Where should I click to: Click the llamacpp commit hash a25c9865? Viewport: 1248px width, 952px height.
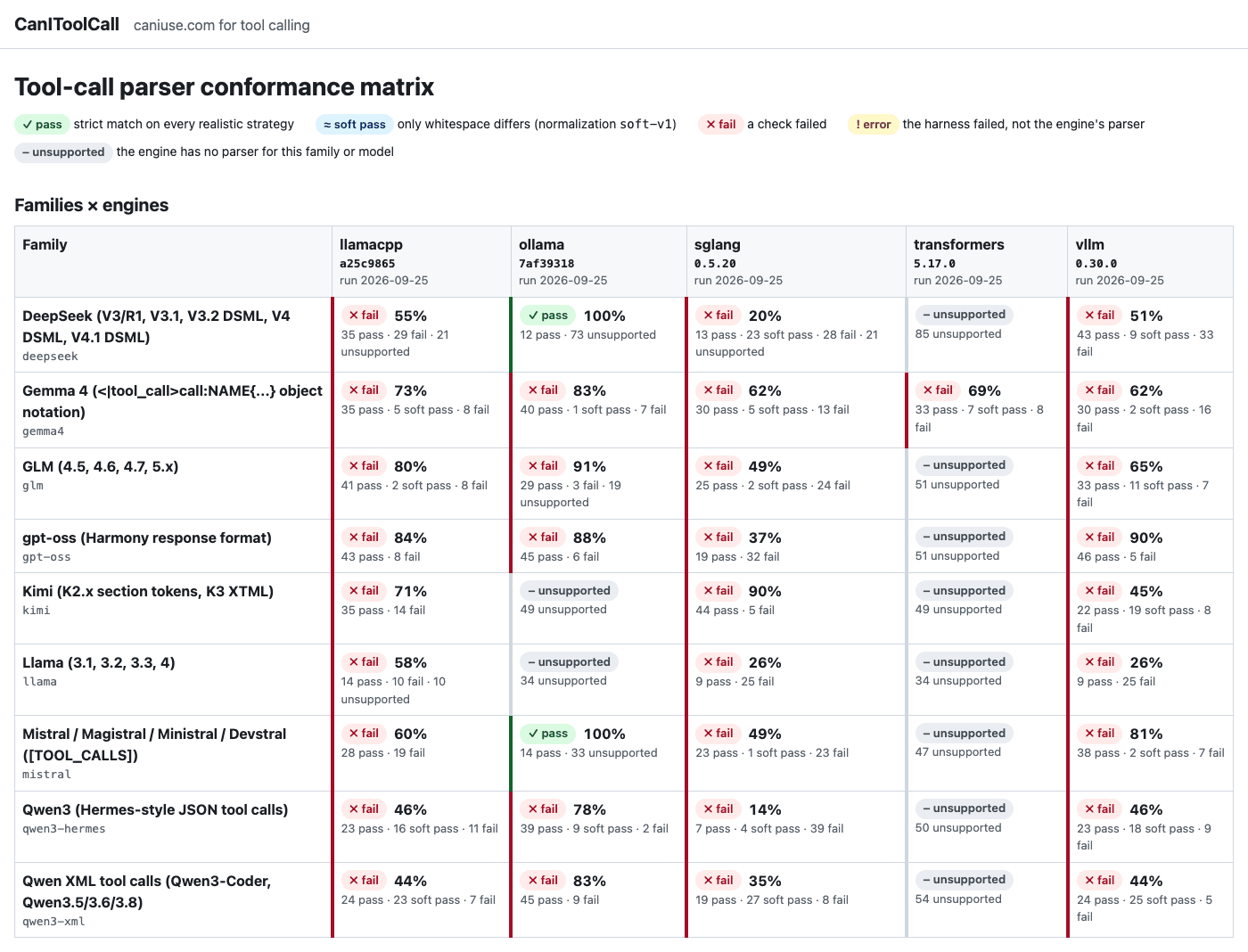point(367,264)
